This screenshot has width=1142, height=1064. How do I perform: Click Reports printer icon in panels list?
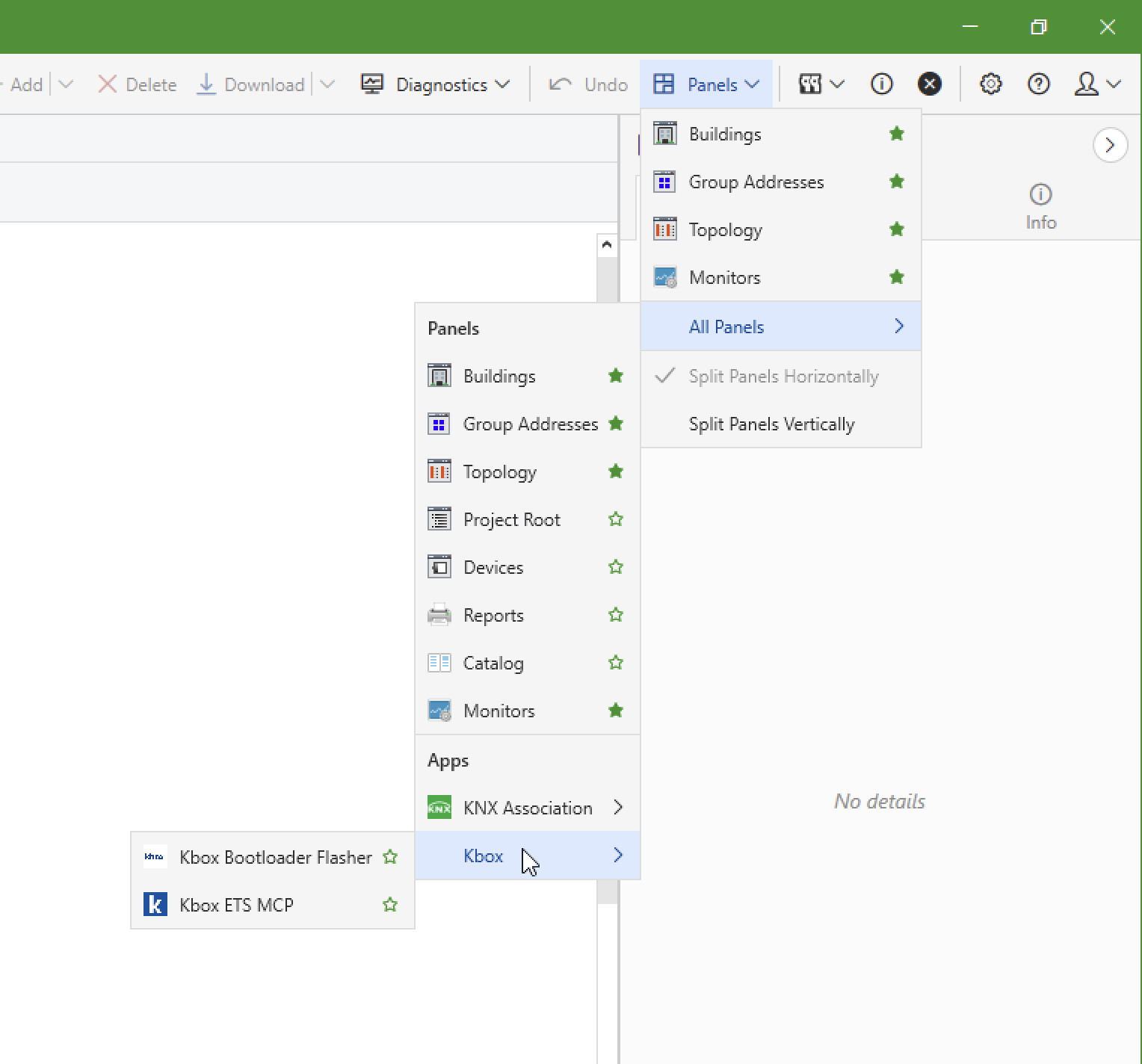pyautogui.click(x=439, y=615)
